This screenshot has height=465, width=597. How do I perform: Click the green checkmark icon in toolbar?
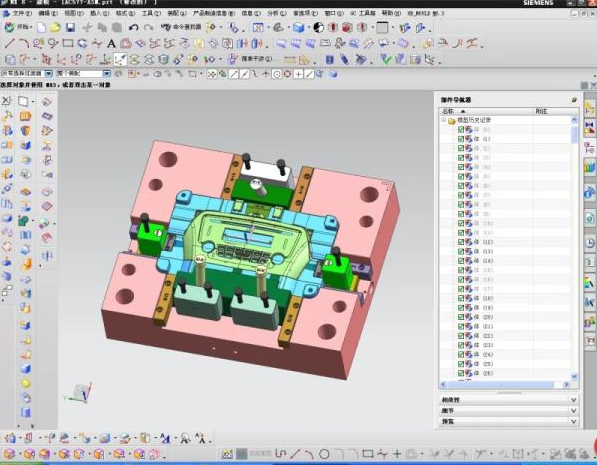[x=386, y=59]
